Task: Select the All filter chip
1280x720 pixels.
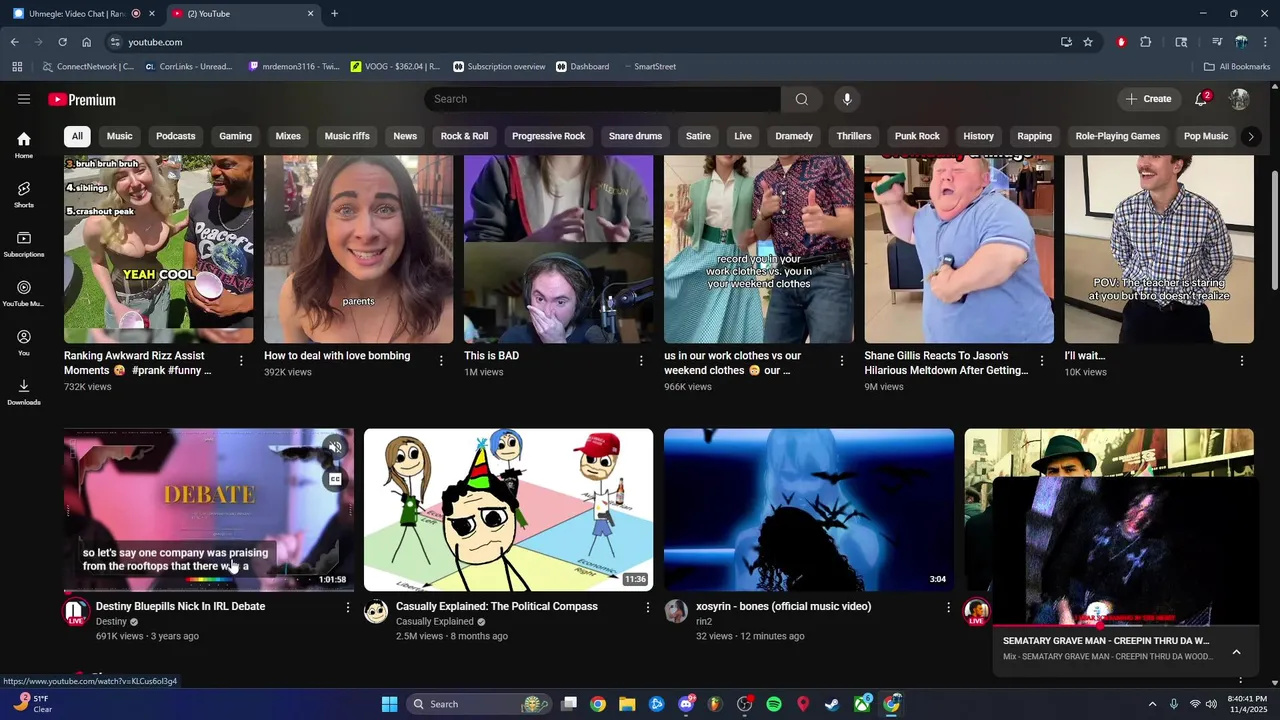Action: click(77, 136)
